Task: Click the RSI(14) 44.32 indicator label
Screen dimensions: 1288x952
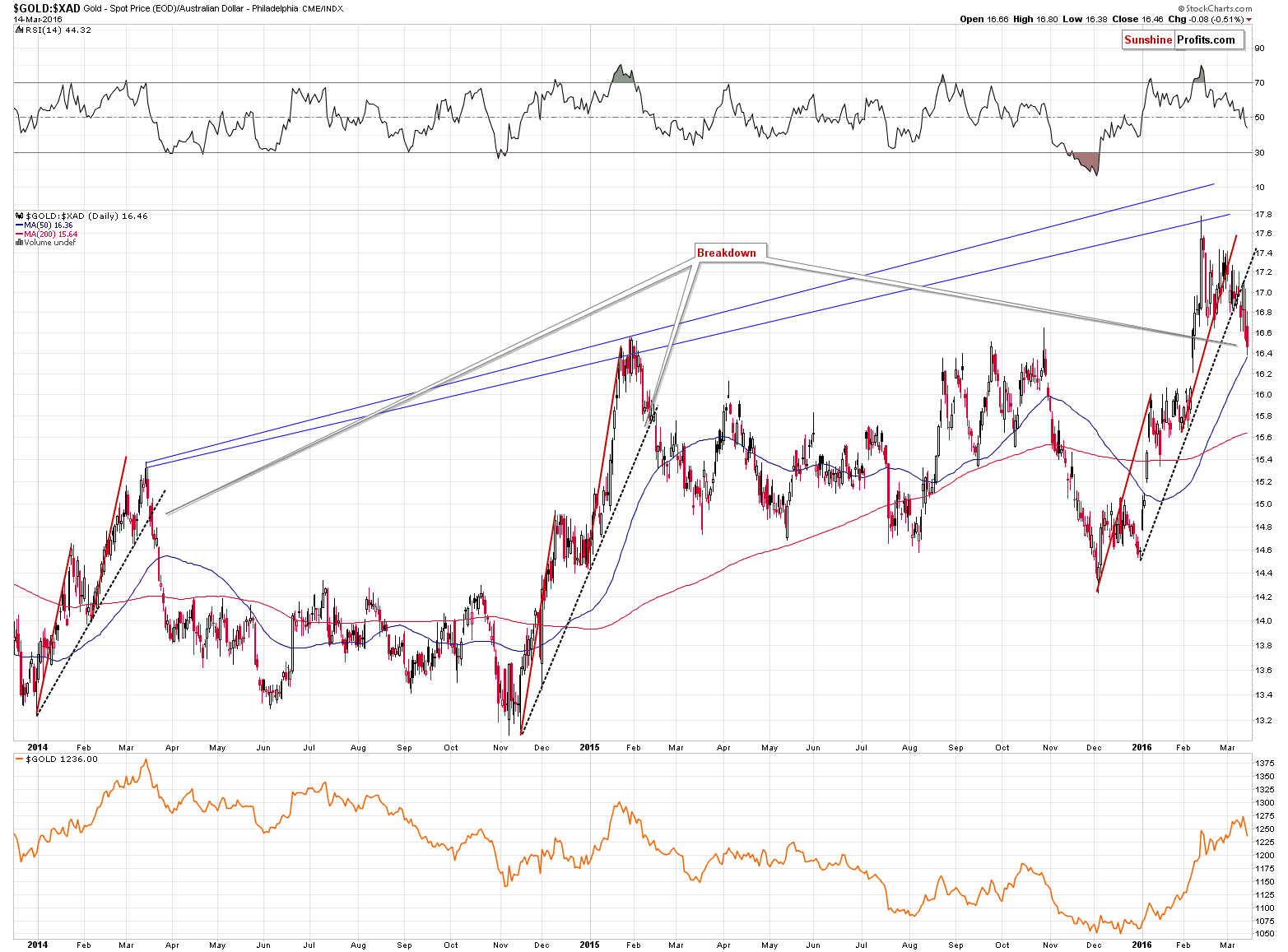Action: [x=58, y=30]
